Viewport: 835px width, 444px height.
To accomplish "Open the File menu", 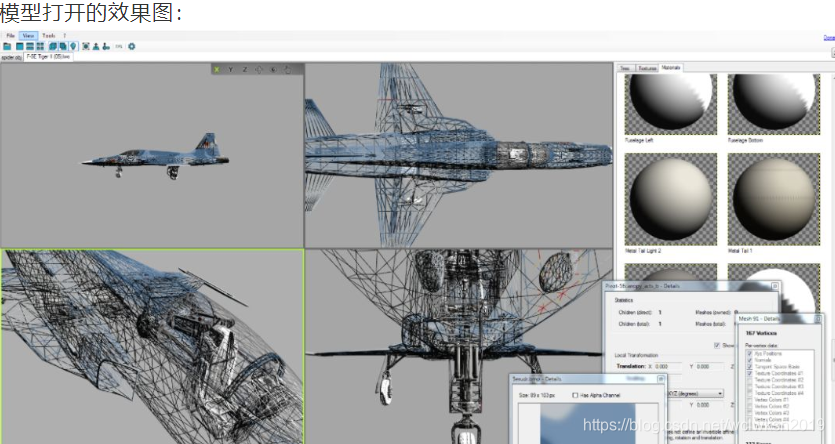I will point(11,36).
